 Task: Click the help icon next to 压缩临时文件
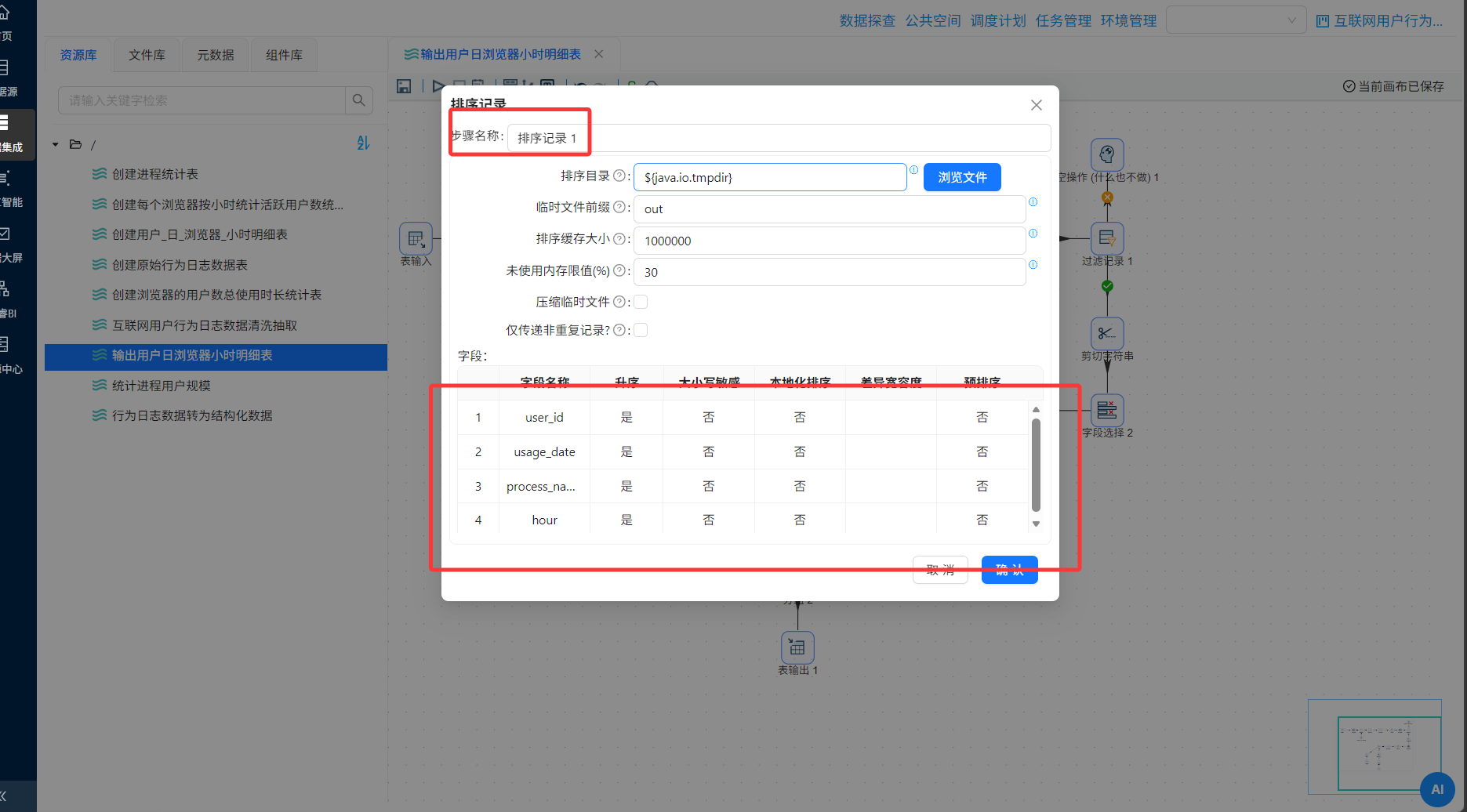coord(619,302)
